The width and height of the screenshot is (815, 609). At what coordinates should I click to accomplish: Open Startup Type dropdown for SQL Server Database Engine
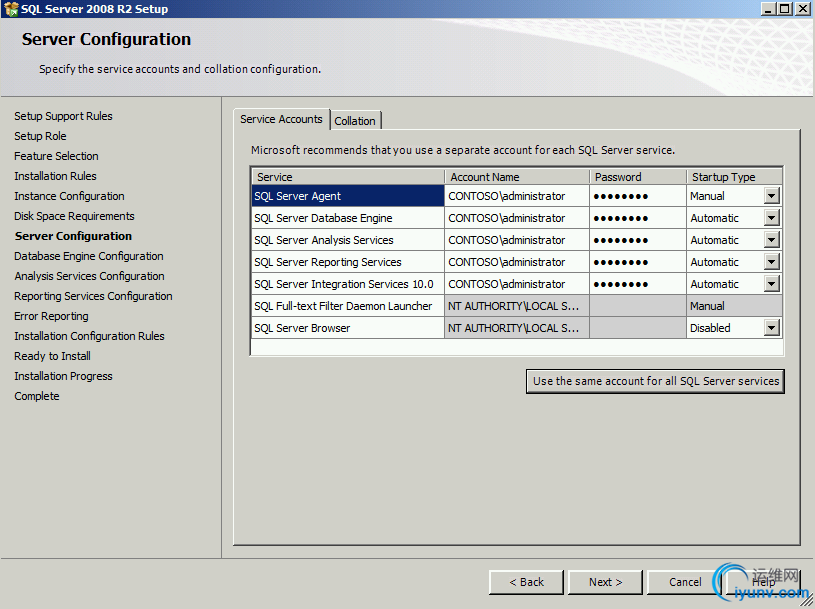[x=771, y=218]
